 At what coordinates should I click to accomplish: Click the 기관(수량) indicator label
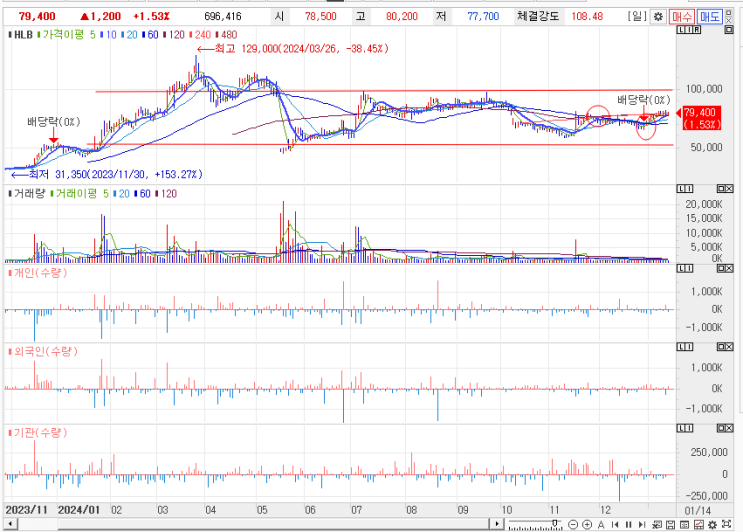(40, 433)
